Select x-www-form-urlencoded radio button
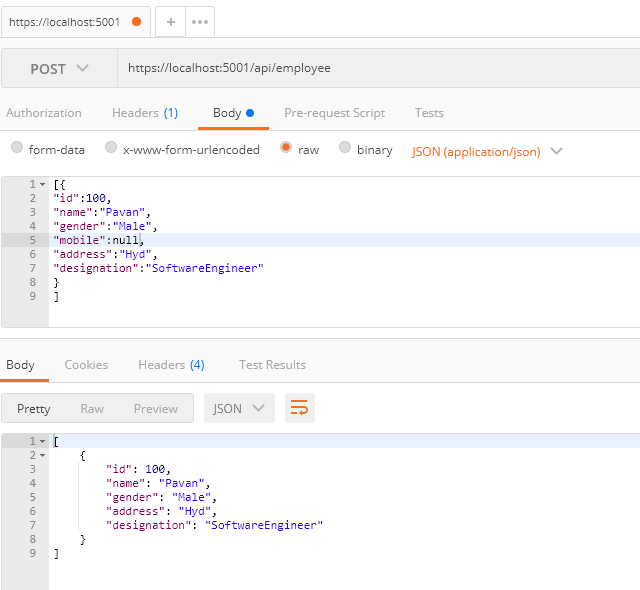The image size is (640, 590). click(x=111, y=147)
